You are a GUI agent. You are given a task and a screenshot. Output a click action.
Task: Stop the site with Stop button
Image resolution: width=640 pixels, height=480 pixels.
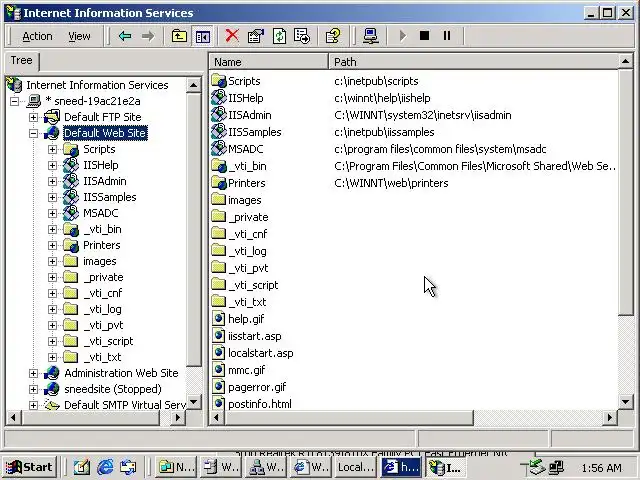pos(424,36)
